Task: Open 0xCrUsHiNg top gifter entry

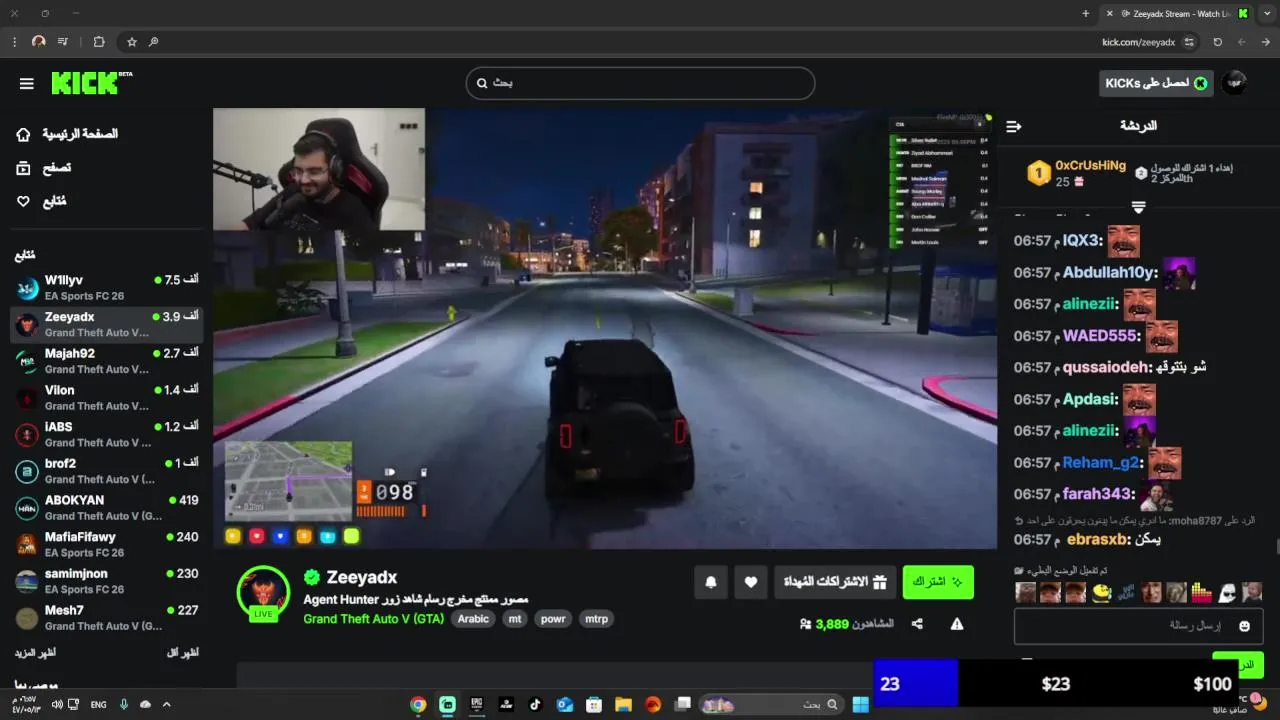Action: click(1077, 173)
